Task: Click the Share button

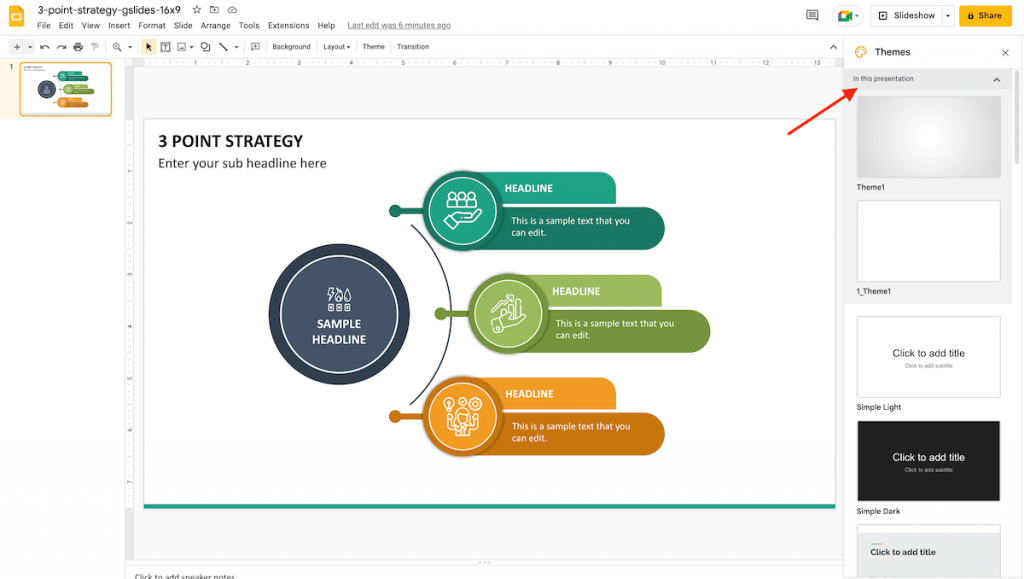Action: [x=984, y=15]
